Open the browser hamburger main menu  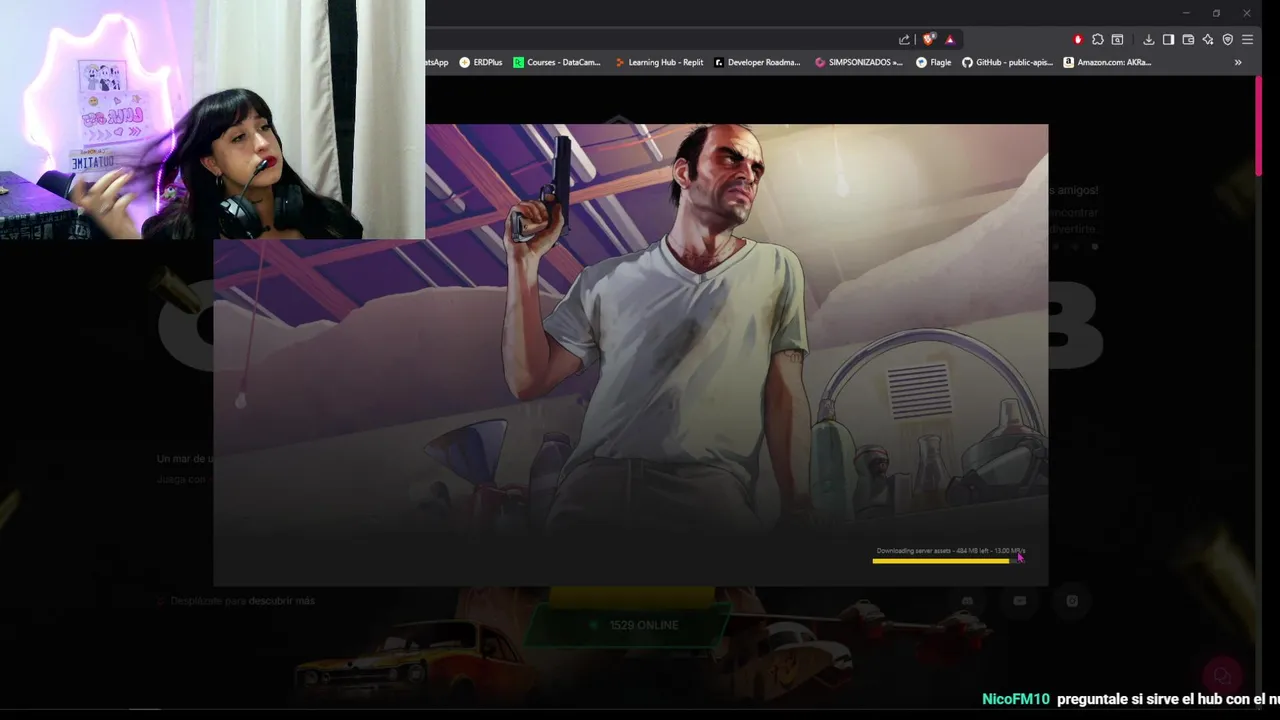click(1247, 40)
